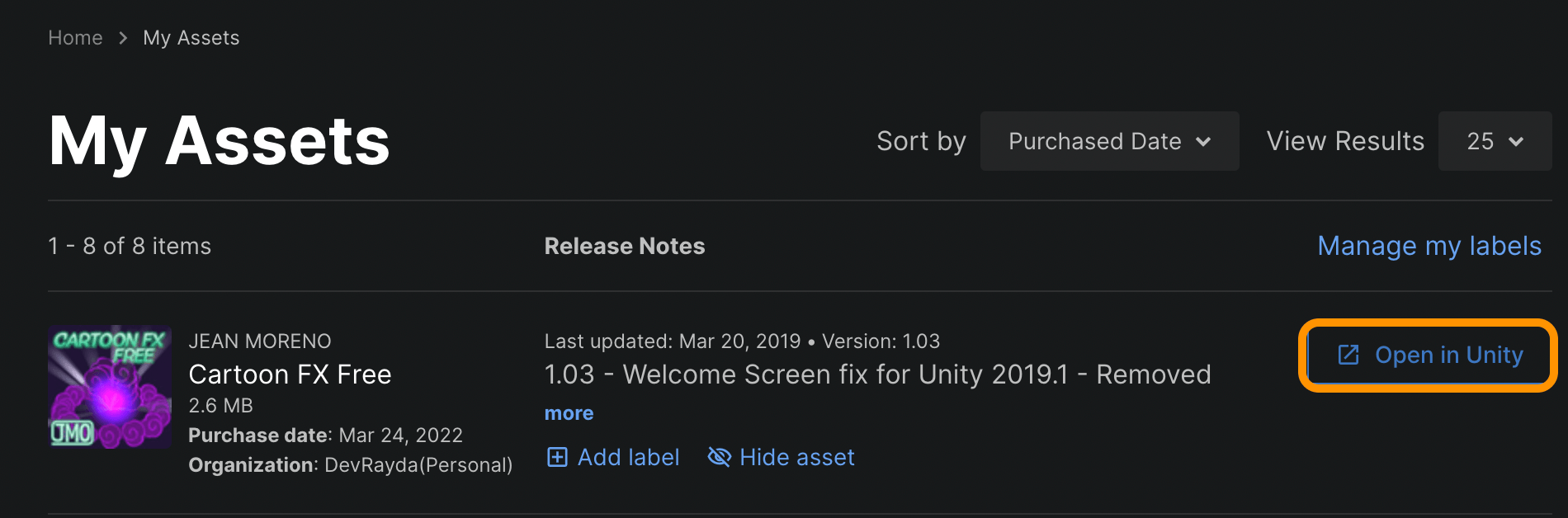The height and width of the screenshot is (518, 1568).
Task: Expand the View Results chevron to change page size
Action: click(1515, 141)
